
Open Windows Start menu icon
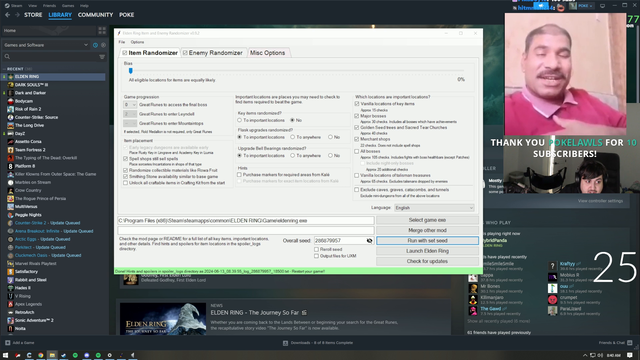5,356
